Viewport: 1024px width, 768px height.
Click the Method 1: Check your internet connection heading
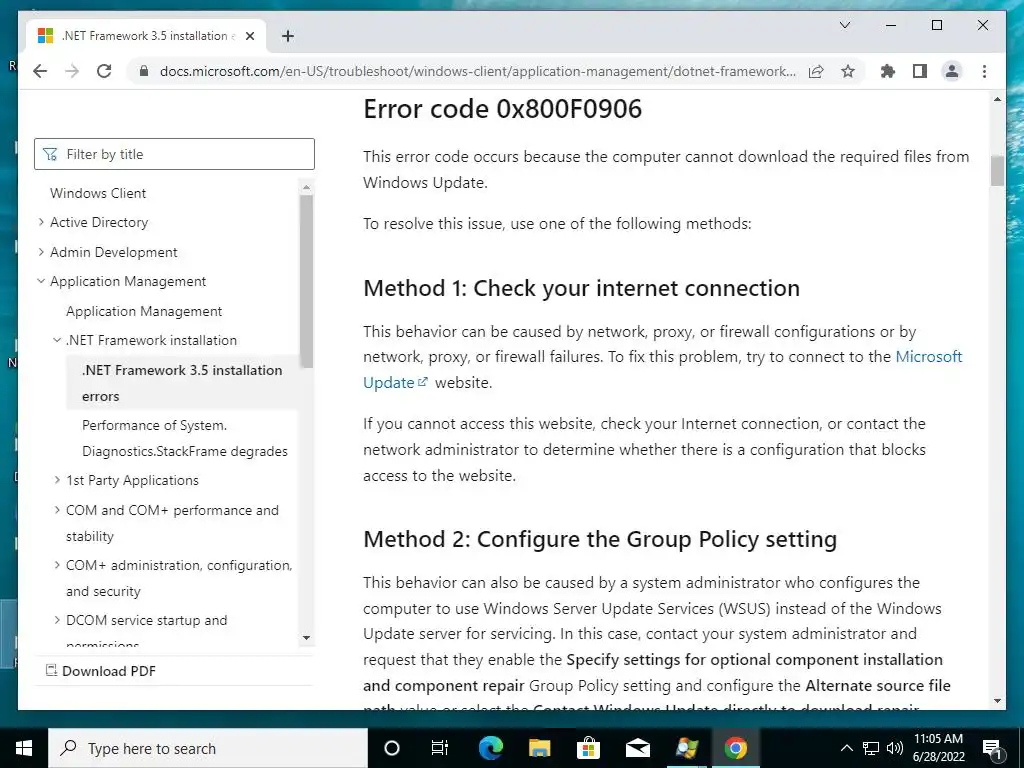click(581, 288)
